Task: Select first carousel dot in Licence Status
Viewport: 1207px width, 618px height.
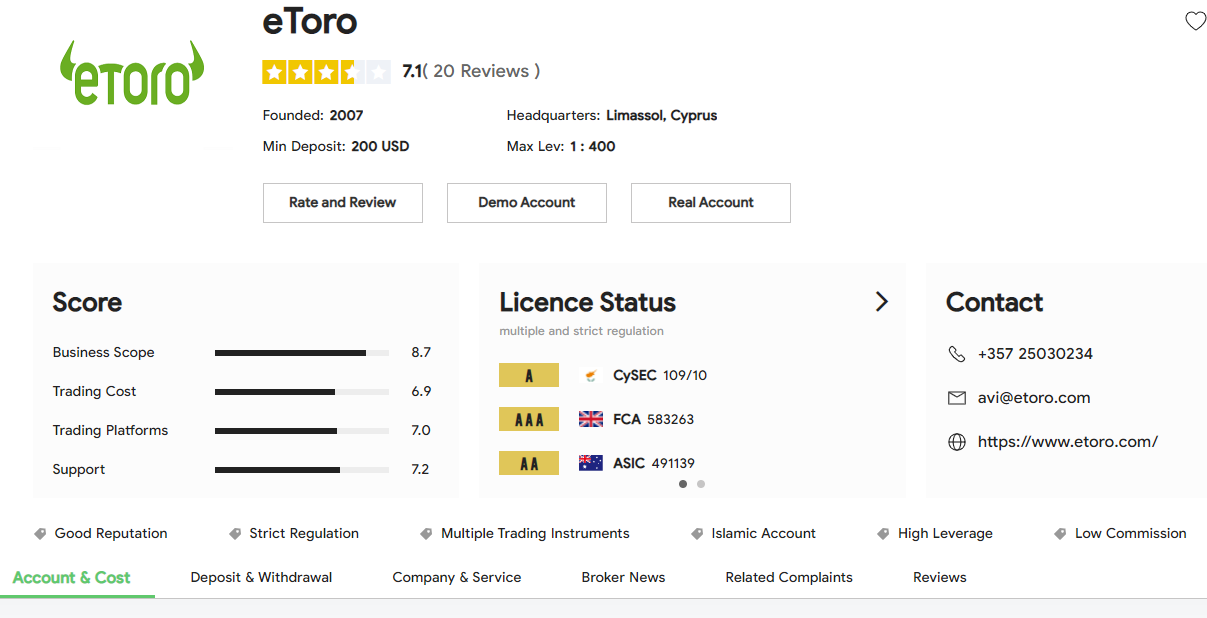Action: click(x=683, y=484)
